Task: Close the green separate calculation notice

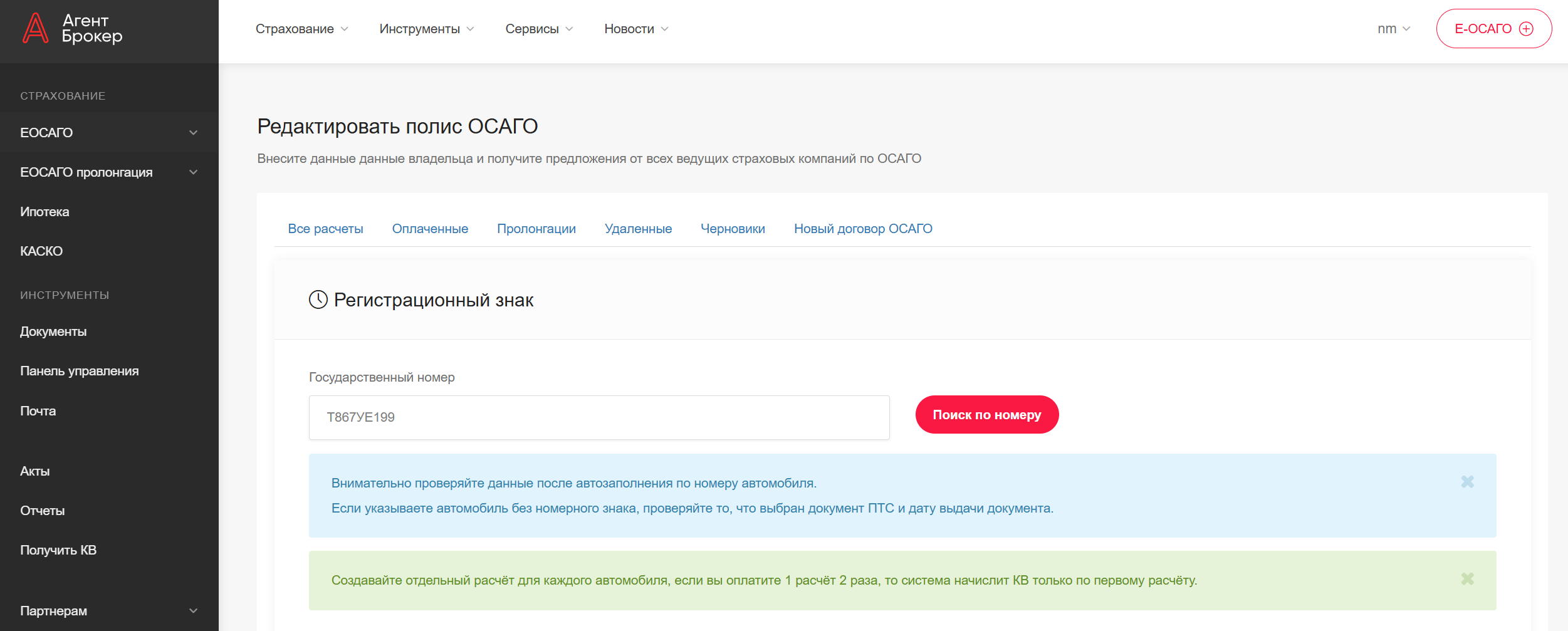Action: click(1467, 579)
